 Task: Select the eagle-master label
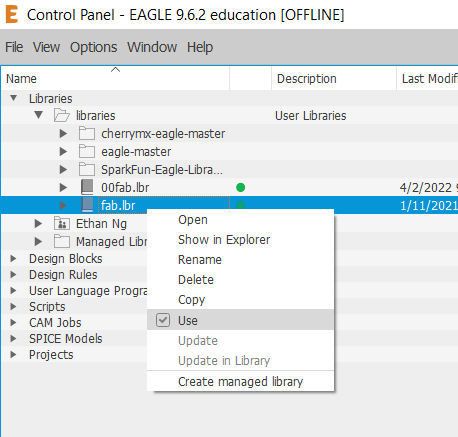pos(136,152)
